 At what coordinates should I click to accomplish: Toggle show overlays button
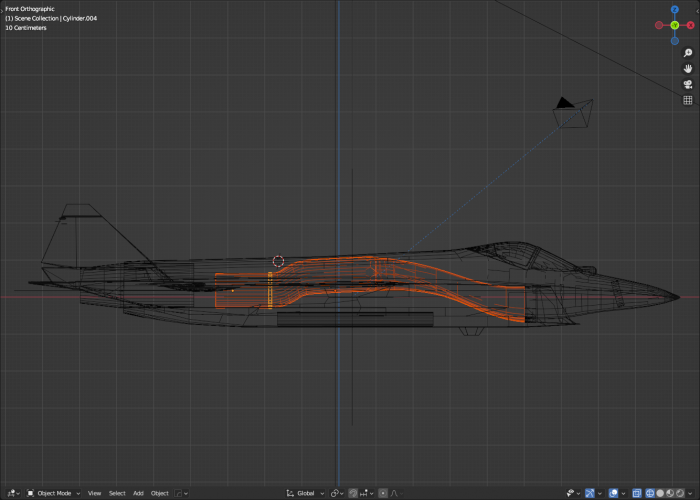(613, 493)
